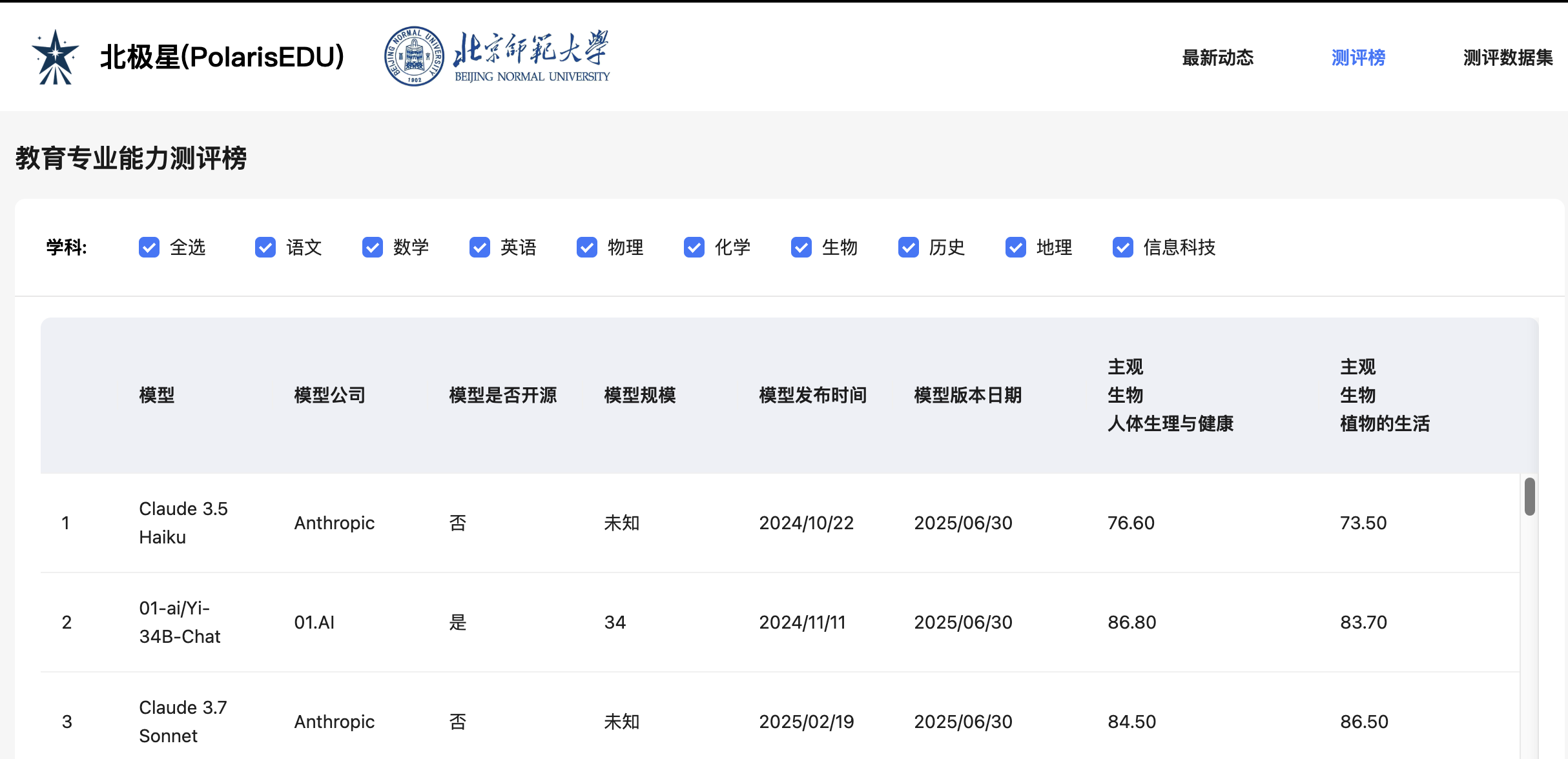Click Anthropic in the Claude 3.7 Sonnet row
Screen dimensions: 1568x759
coord(335,722)
